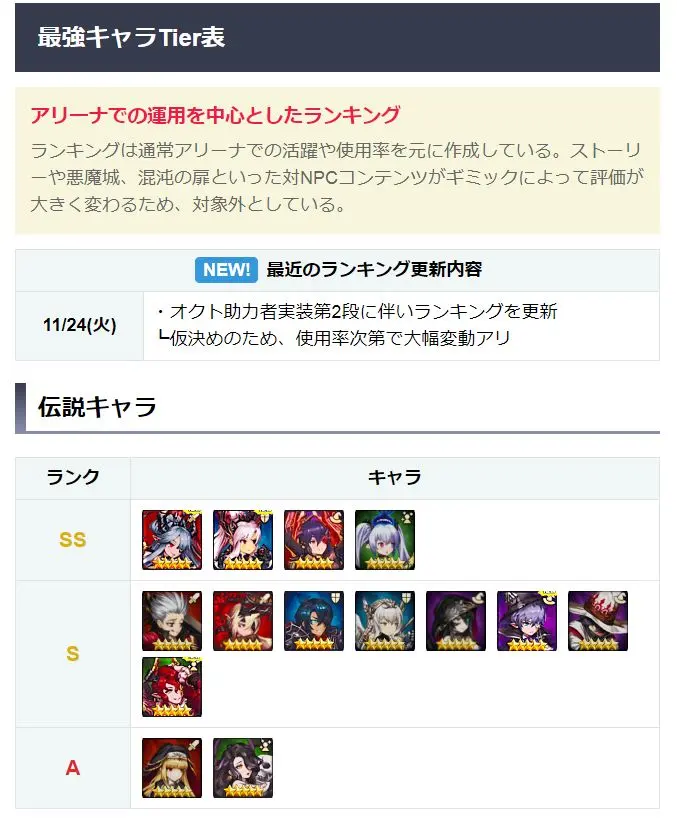Click the 最強キャラTier表 header

click(131, 37)
